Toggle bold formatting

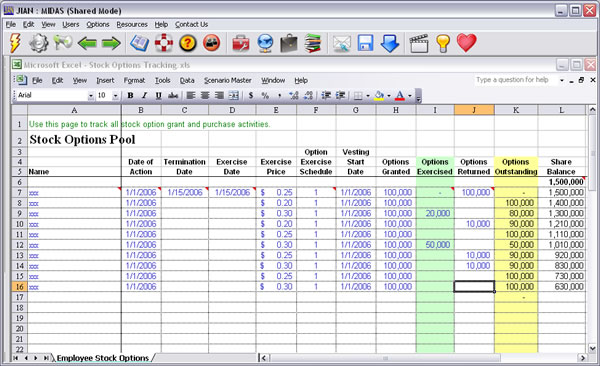pos(130,95)
